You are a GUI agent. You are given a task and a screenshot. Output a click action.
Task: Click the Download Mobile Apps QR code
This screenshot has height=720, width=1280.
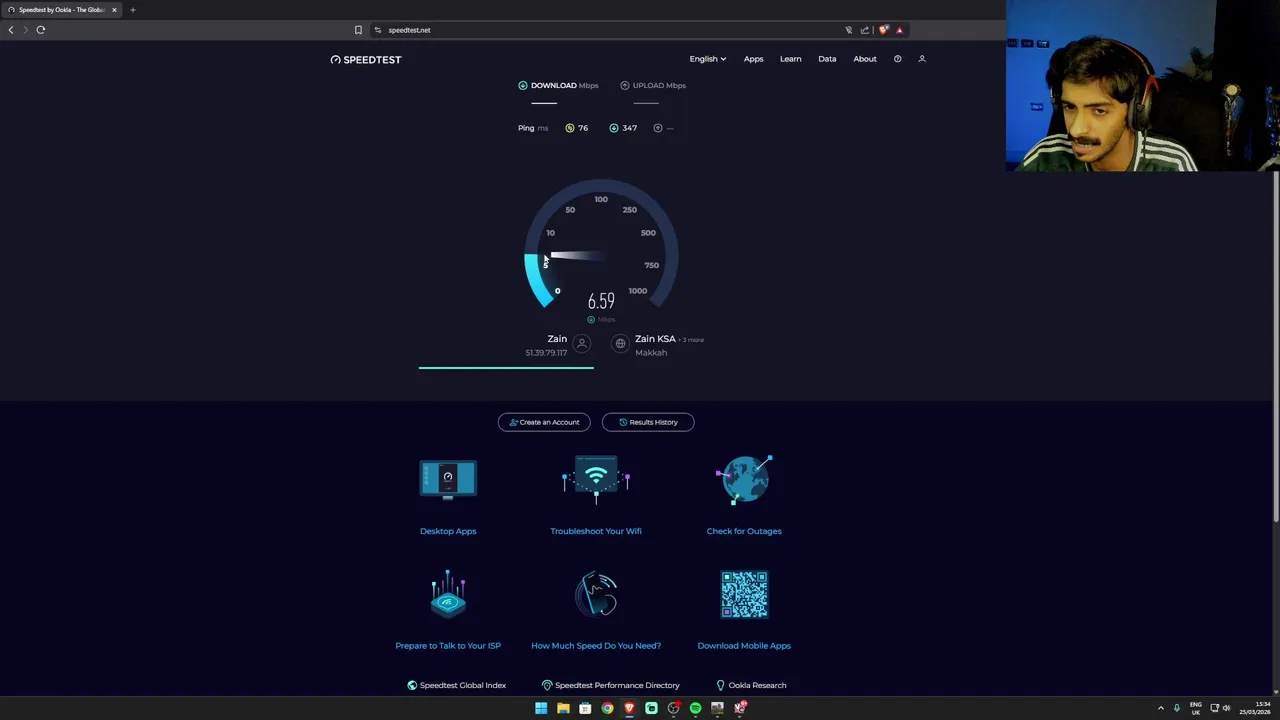(744, 595)
